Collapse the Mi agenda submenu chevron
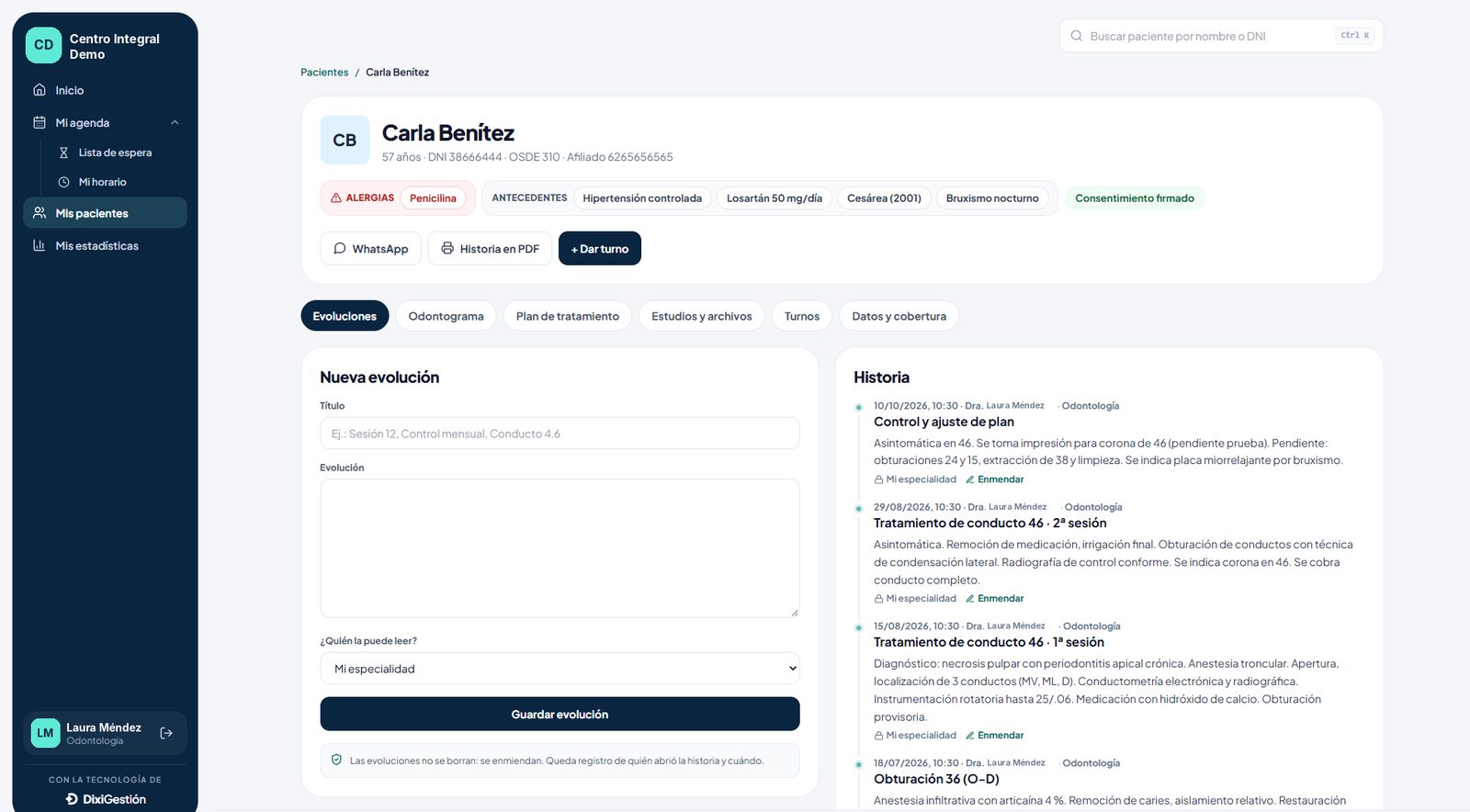Image resolution: width=1470 pixels, height=812 pixels. 175,122
